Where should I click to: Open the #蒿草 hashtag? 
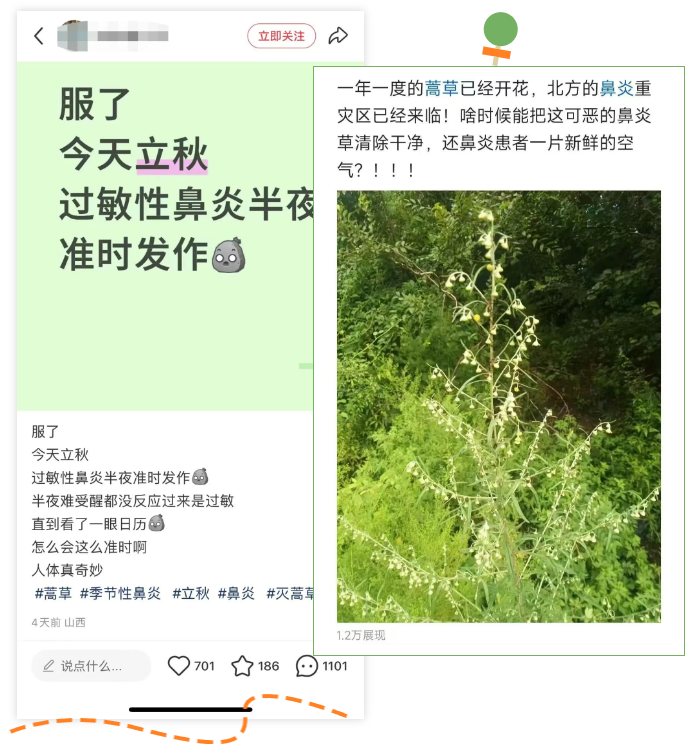coord(53,593)
